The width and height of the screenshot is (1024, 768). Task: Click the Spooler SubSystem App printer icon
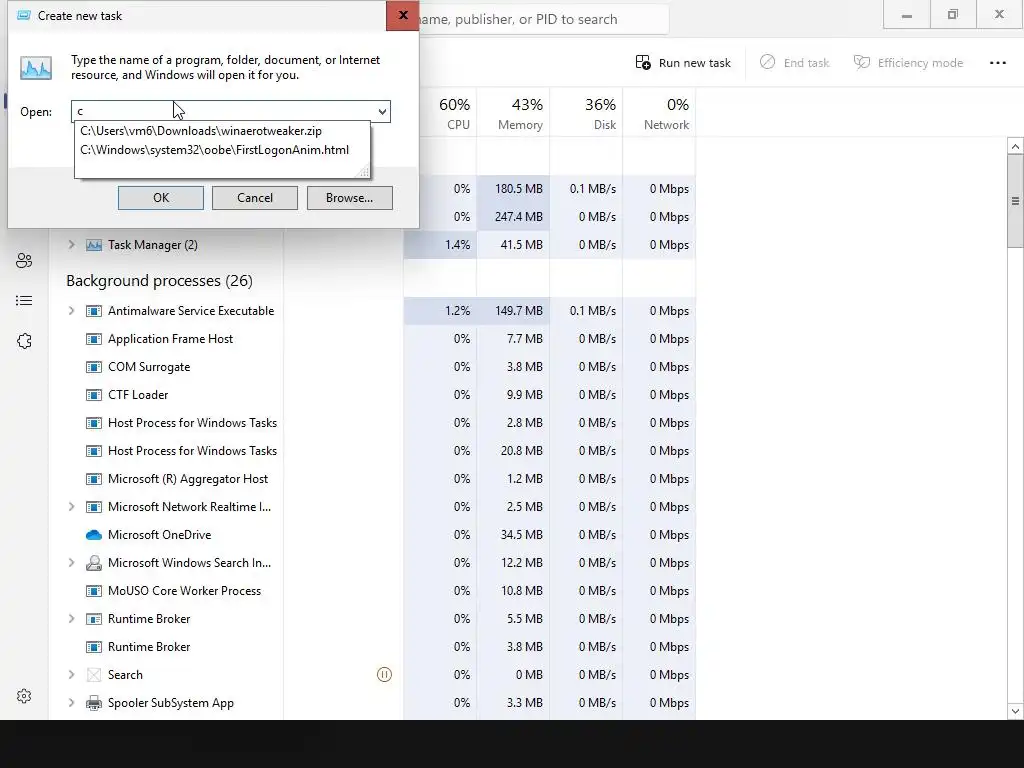pos(94,703)
